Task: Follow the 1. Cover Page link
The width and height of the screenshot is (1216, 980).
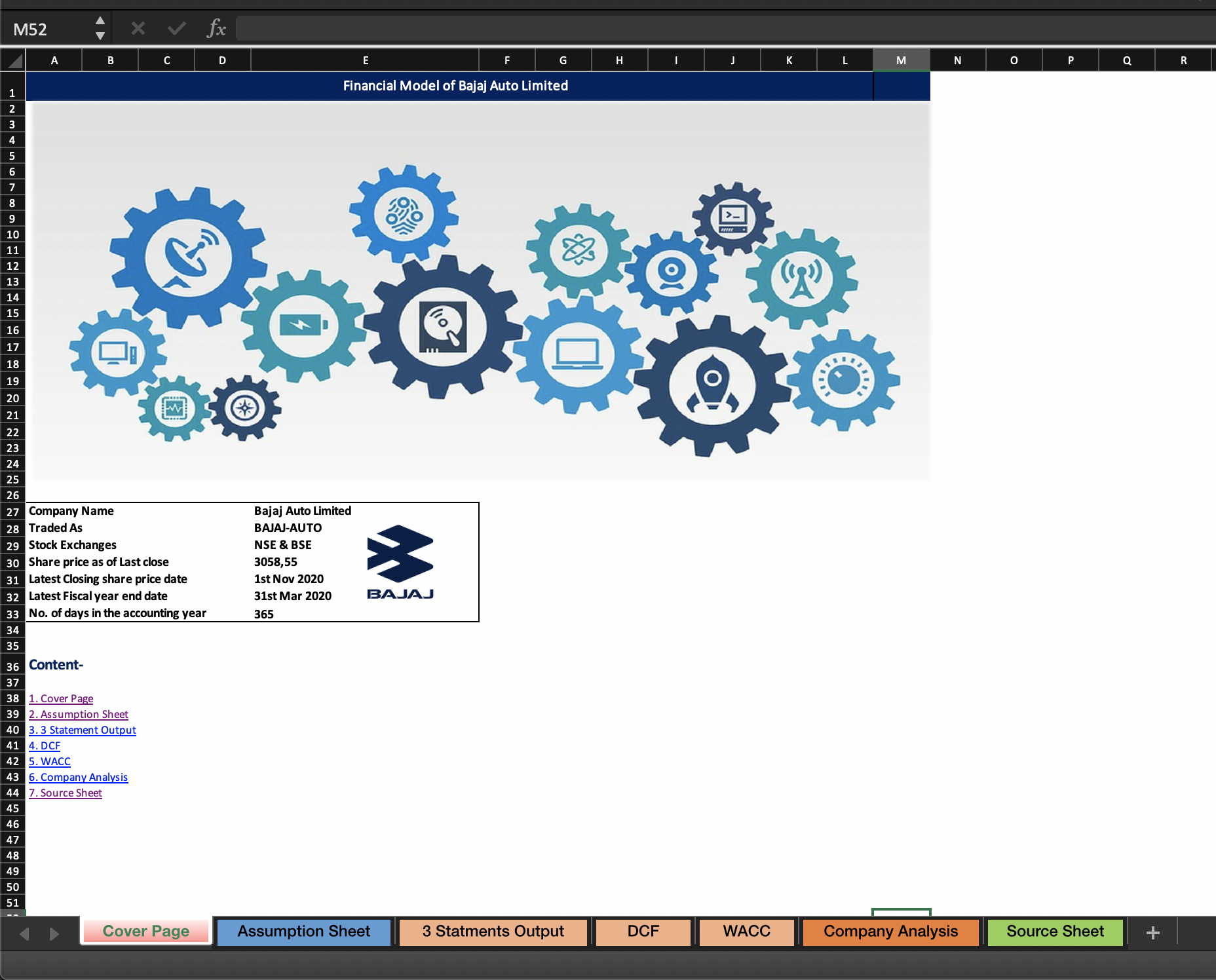Action: point(61,698)
